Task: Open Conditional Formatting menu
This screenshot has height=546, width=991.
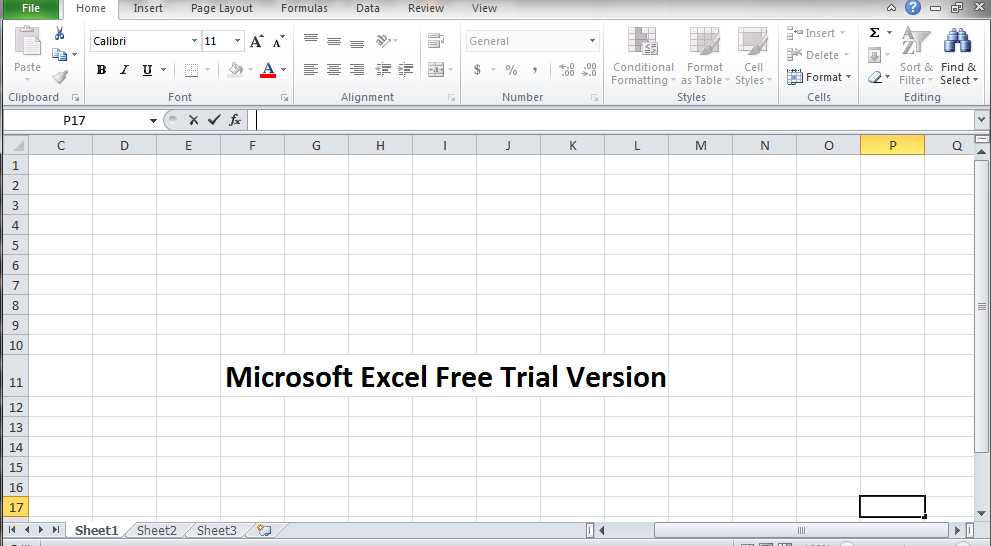Action: click(x=643, y=56)
